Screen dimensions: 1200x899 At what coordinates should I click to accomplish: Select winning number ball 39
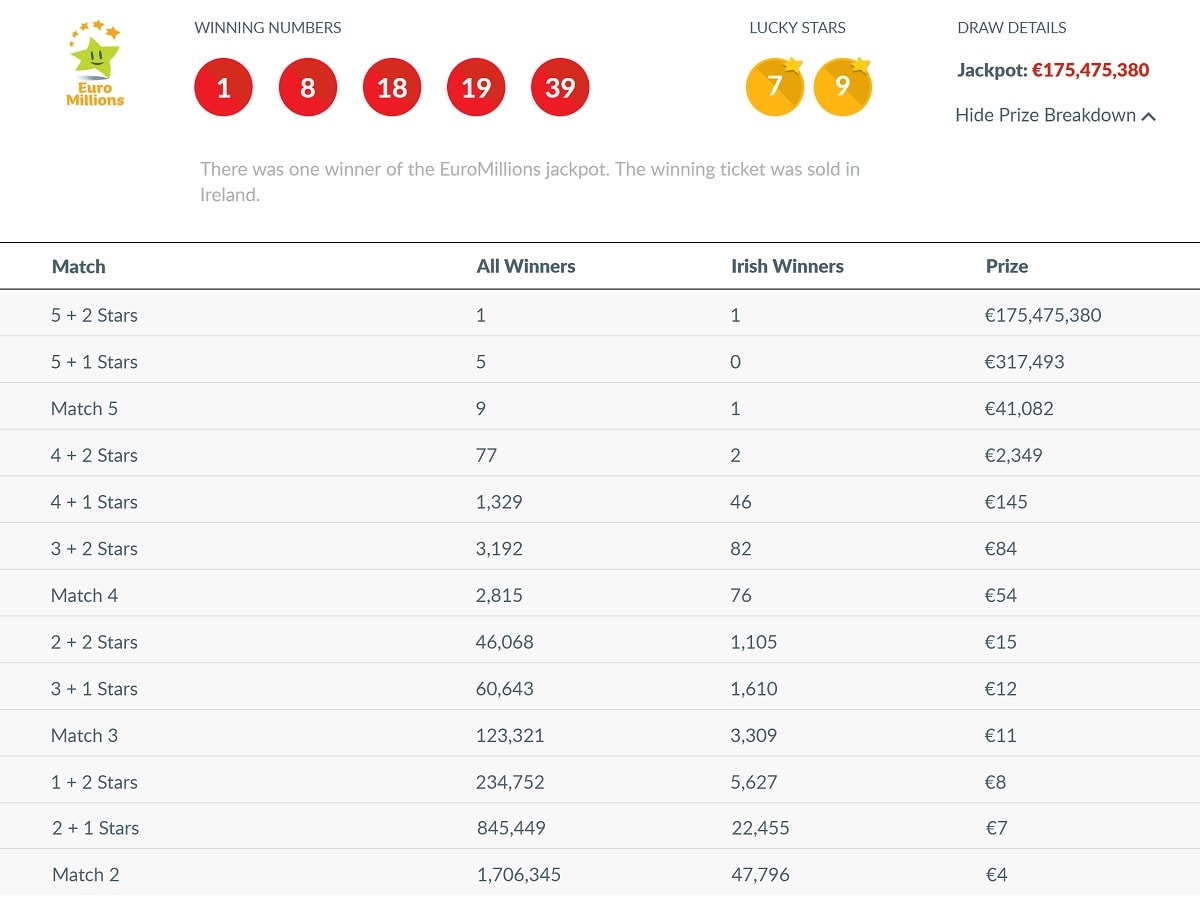(560, 88)
